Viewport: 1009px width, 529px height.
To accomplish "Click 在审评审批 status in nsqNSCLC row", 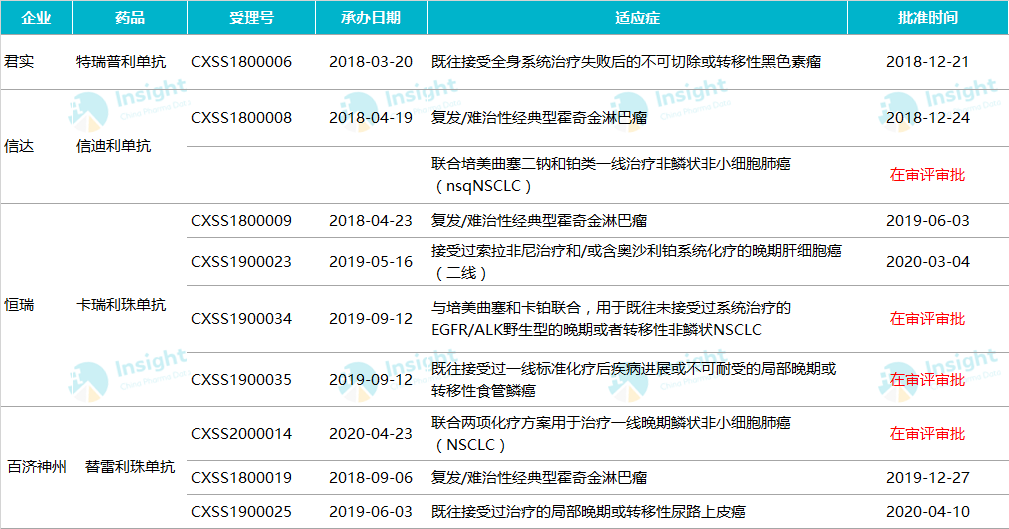I will (x=928, y=174).
